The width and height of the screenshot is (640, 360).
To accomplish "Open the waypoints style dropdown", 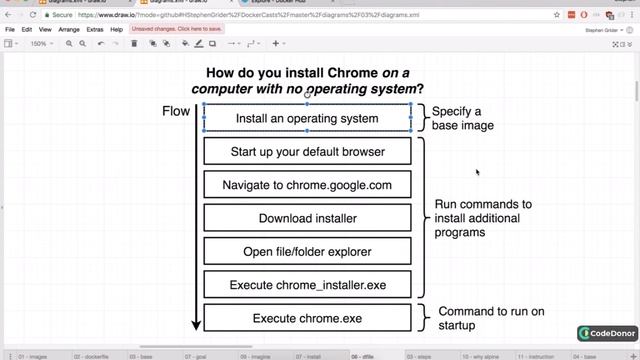I will point(254,43).
